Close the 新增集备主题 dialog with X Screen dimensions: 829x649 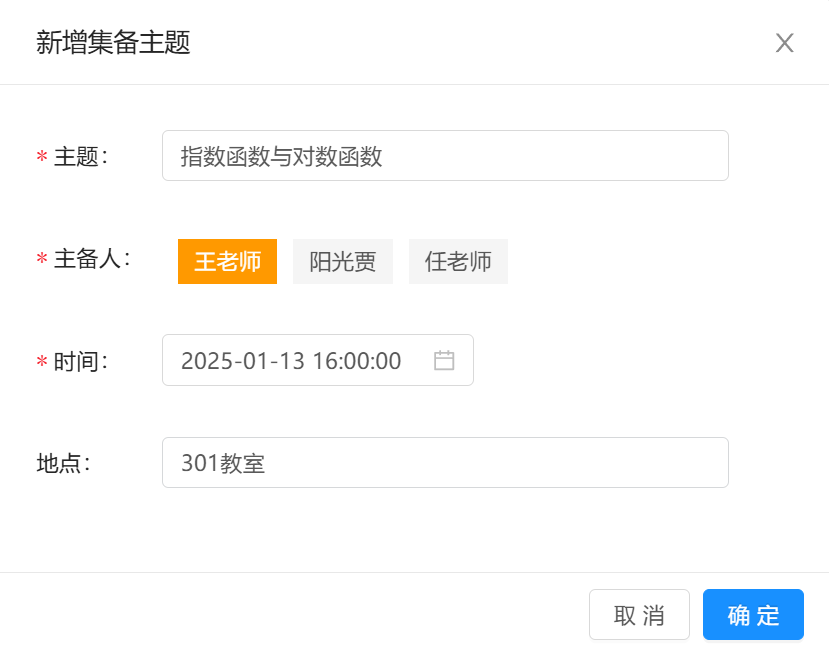(x=785, y=43)
